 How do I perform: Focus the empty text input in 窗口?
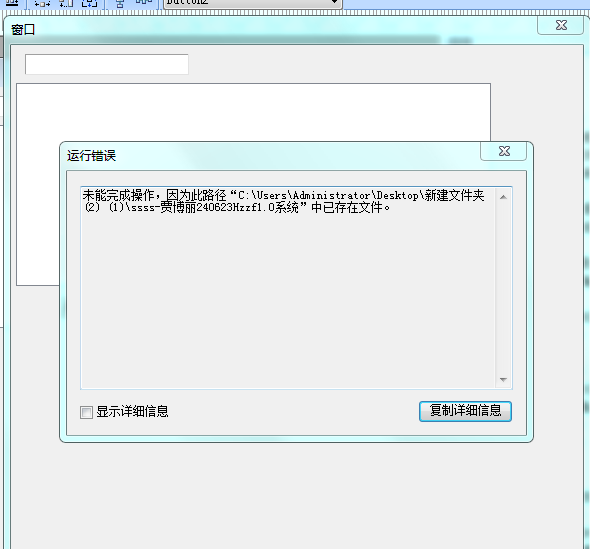pyautogui.click(x=106, y=64)
